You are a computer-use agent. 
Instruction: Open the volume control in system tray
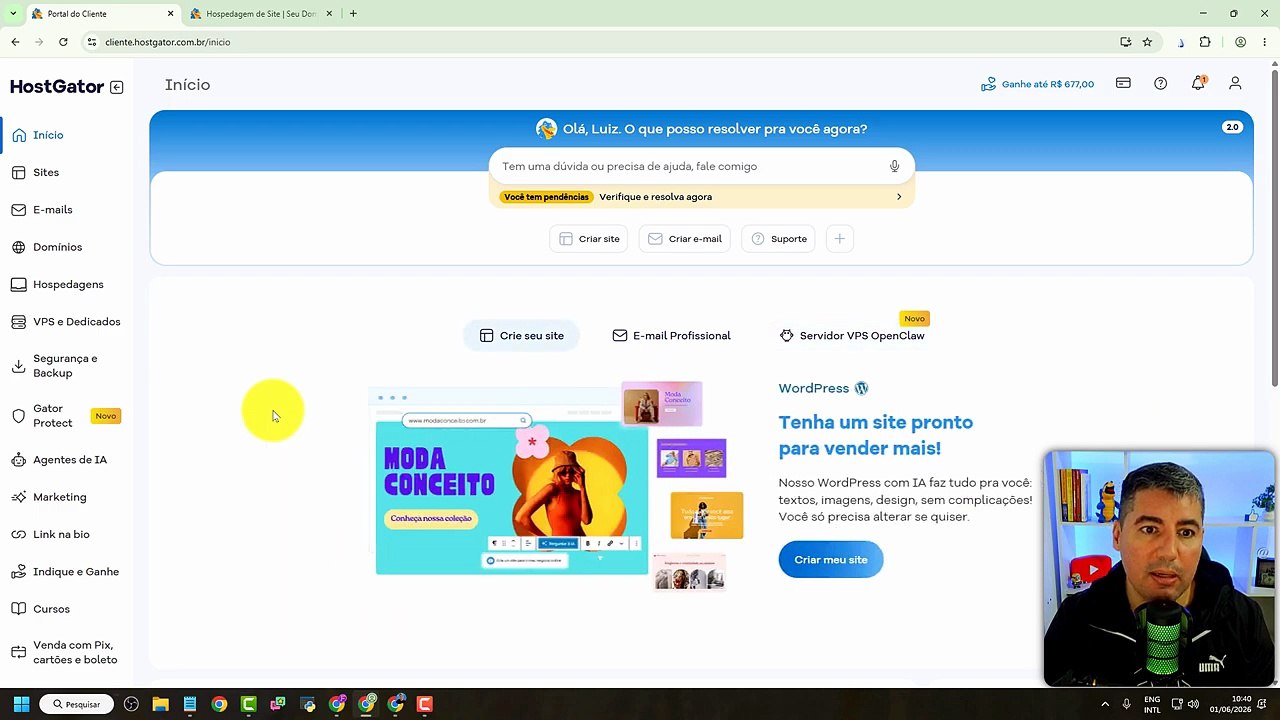[1193, 704]
